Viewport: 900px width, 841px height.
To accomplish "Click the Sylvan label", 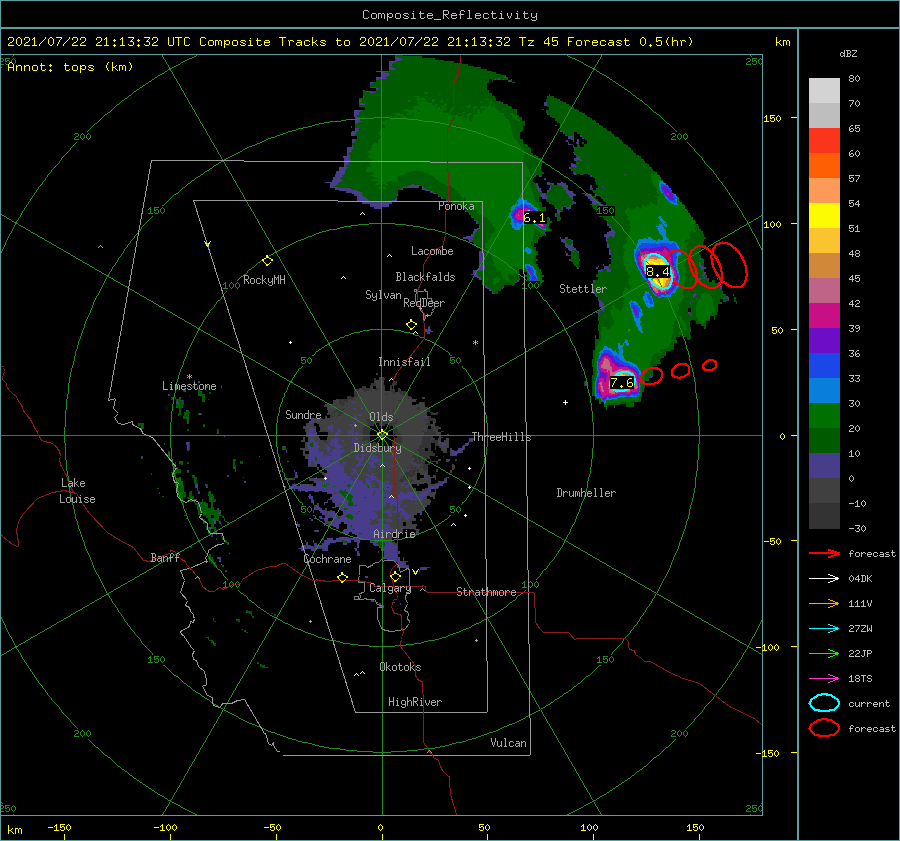I will (383, 295).
